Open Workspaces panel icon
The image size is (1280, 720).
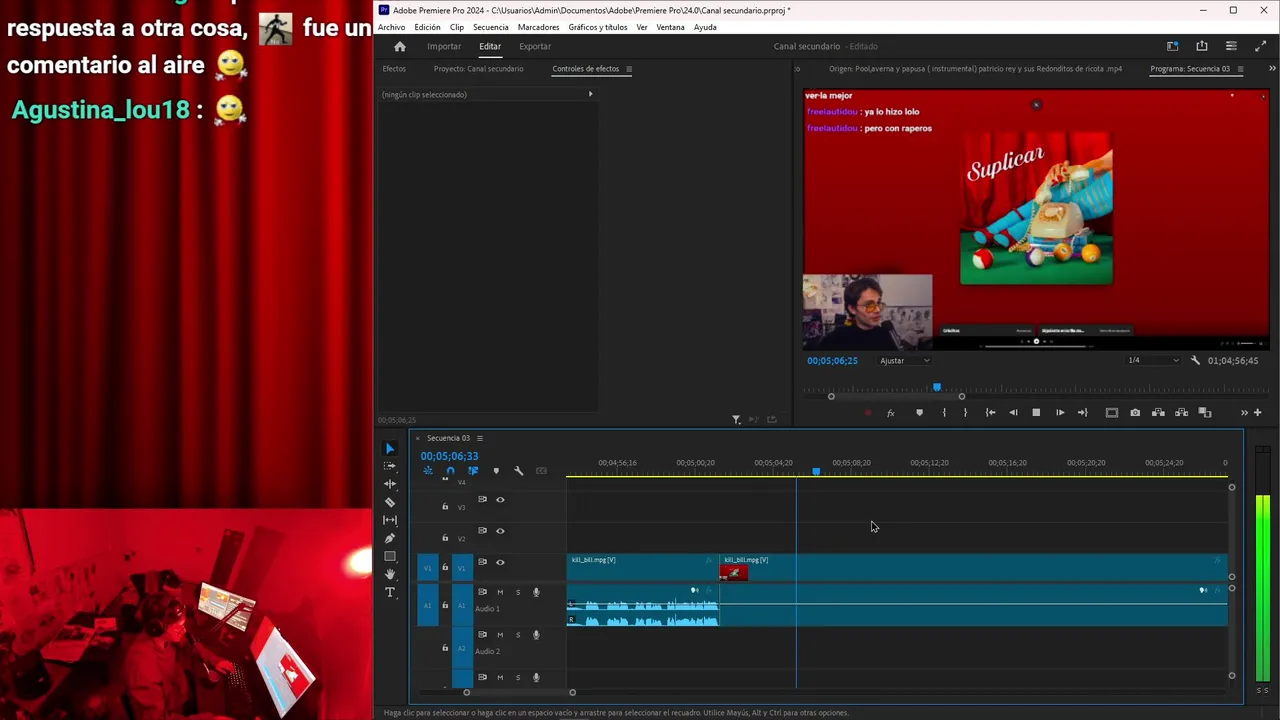(x=1173, y=46)
